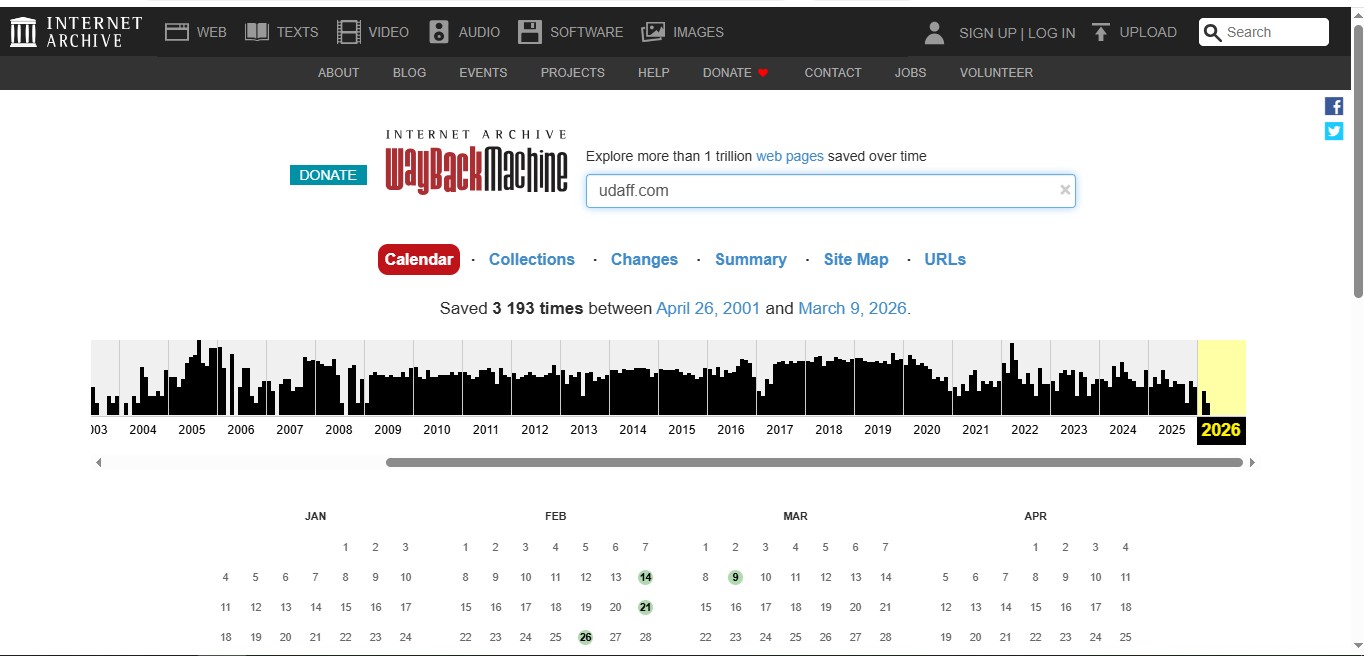Open the Help menu item
This screenshot has height=656, width=1364.
654,73
